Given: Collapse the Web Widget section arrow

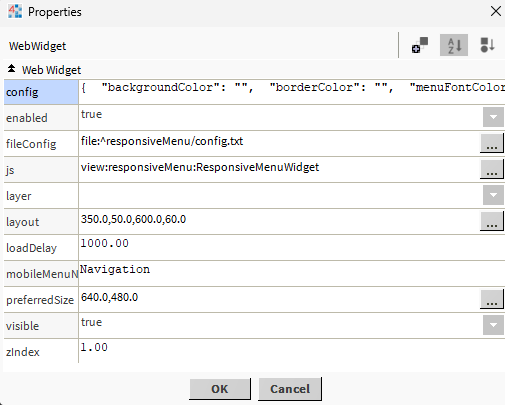Looking at the screenshot, I should pyautogui.click(x=11, y=69).
